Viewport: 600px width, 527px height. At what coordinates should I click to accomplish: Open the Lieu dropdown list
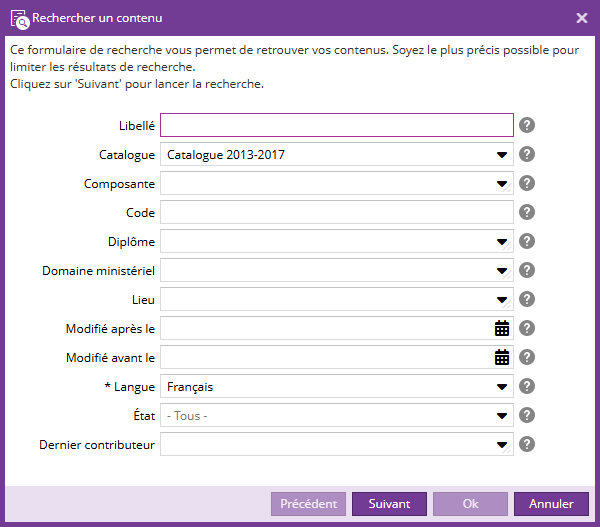[x=501, y=300]
